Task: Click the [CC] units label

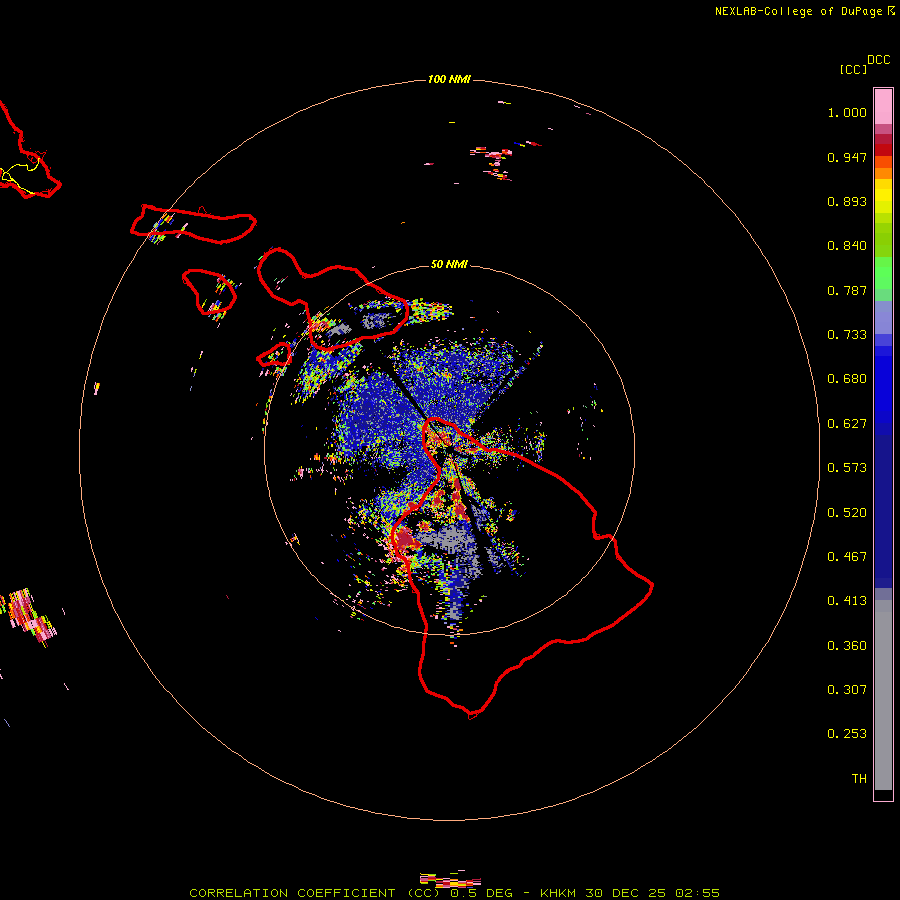Action: coord(853,69)
